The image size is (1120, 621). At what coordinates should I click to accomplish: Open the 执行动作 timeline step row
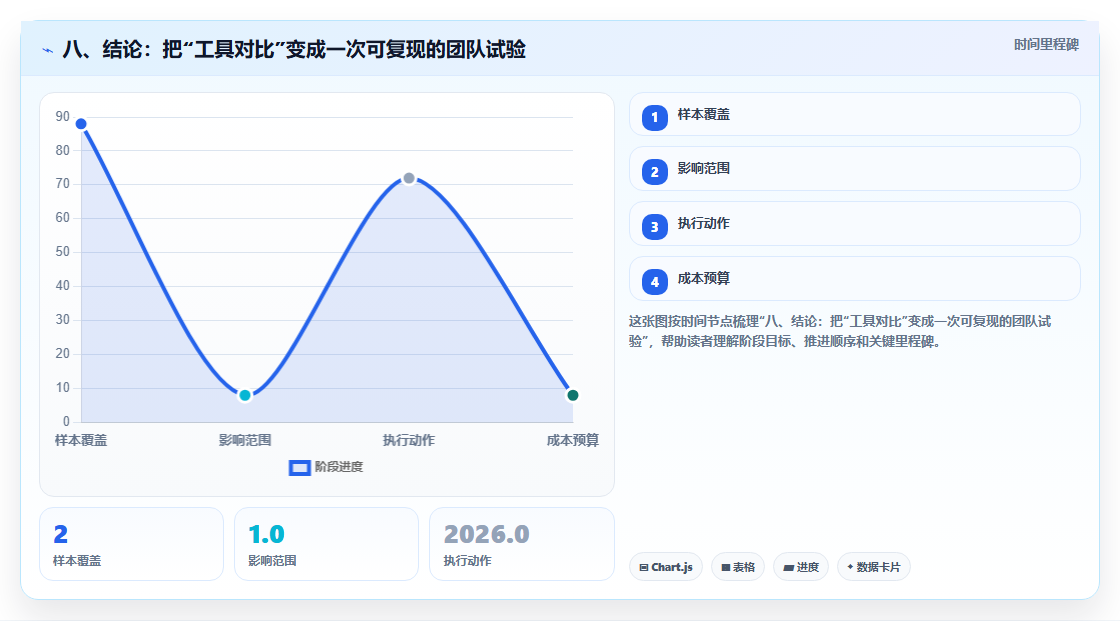854,224
